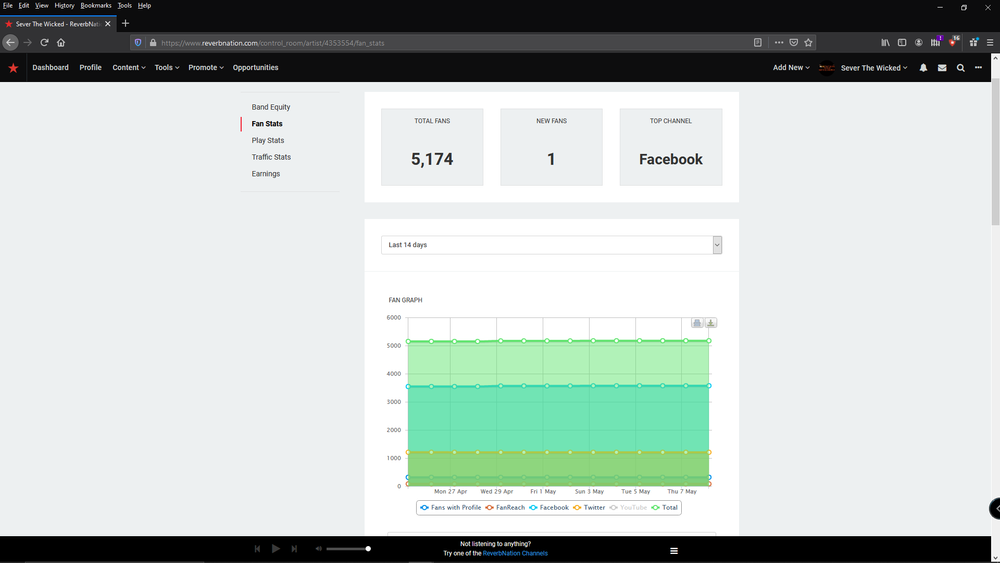The image size is (1000, 563).
Task: Open the messages envelope icon
Action: click(x=942, y=68)
